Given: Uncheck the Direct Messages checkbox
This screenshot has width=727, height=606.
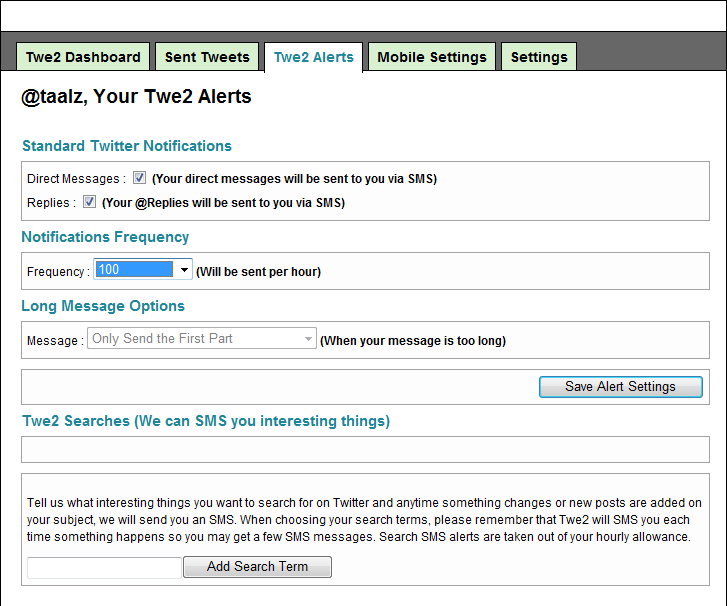Looking at the screenshot, I should click(139, 178).
